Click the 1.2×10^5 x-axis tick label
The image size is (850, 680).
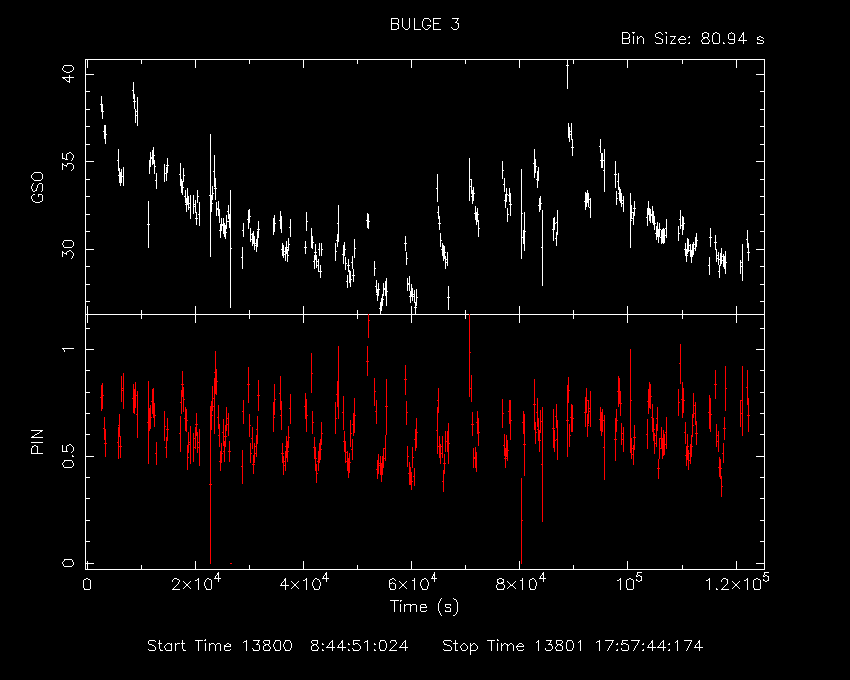pyautogui.click(x=737, y=582)
